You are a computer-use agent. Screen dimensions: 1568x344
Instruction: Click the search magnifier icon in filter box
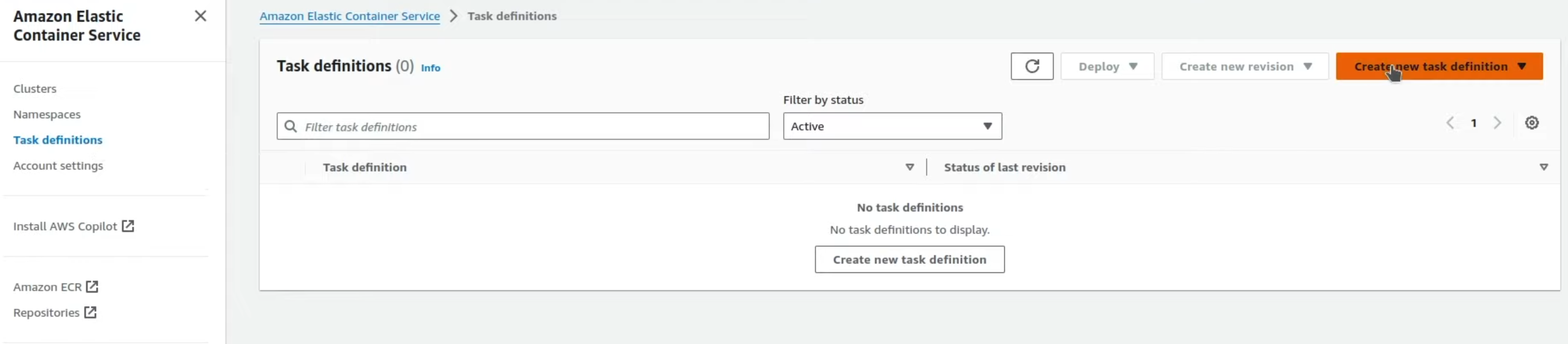291,126
